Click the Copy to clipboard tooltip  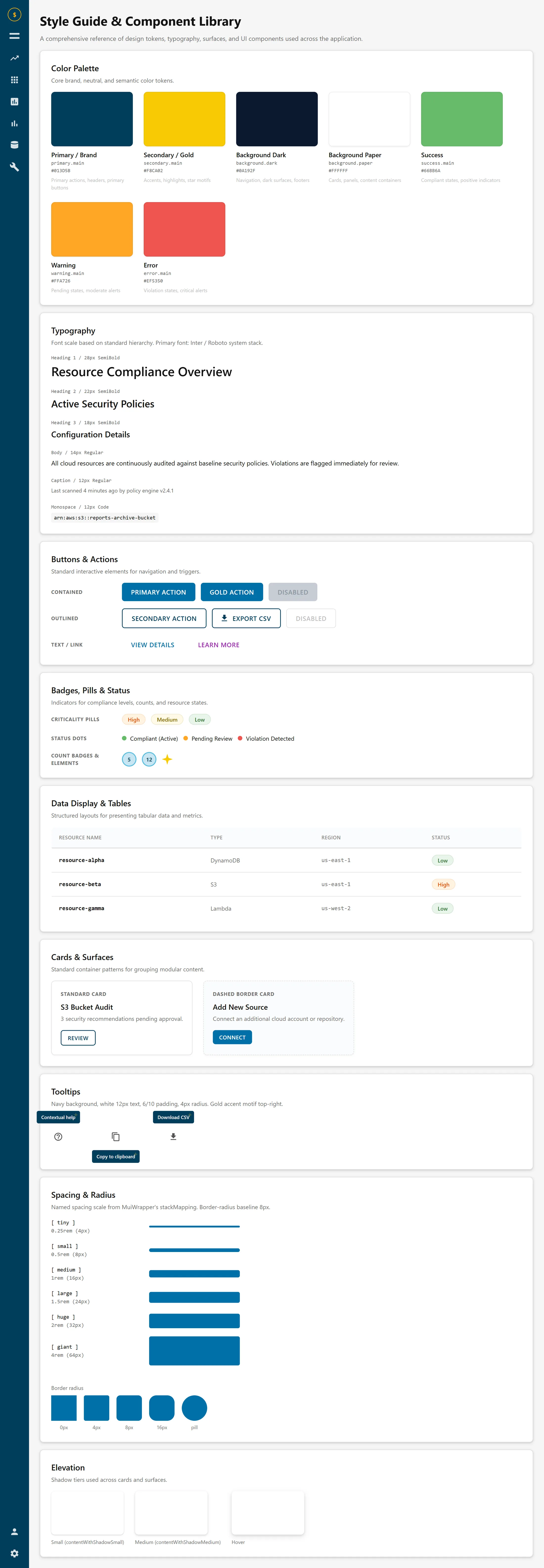pos(116,1156)
